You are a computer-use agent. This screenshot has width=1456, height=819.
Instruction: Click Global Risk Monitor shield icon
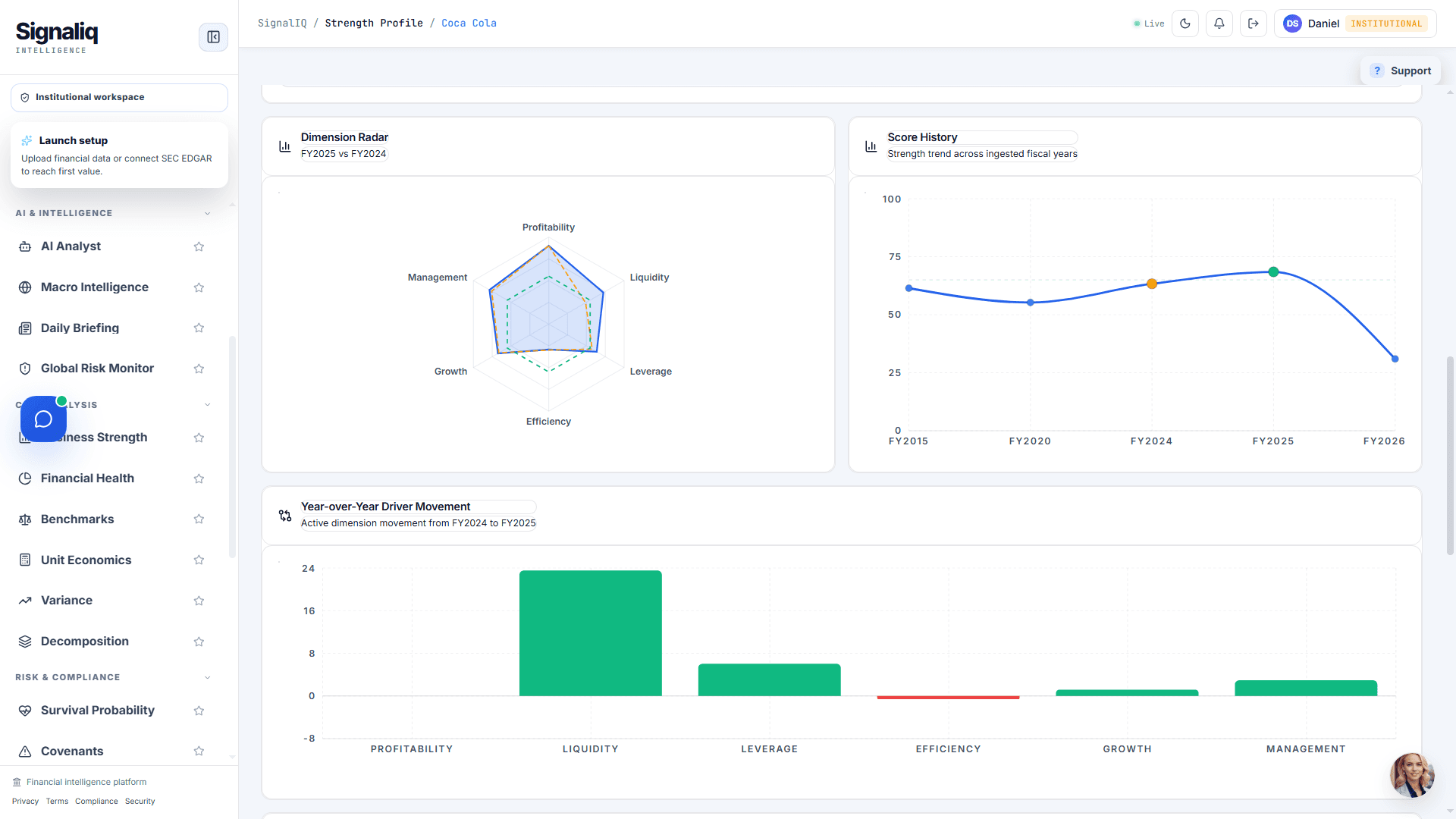click(25, 369)
